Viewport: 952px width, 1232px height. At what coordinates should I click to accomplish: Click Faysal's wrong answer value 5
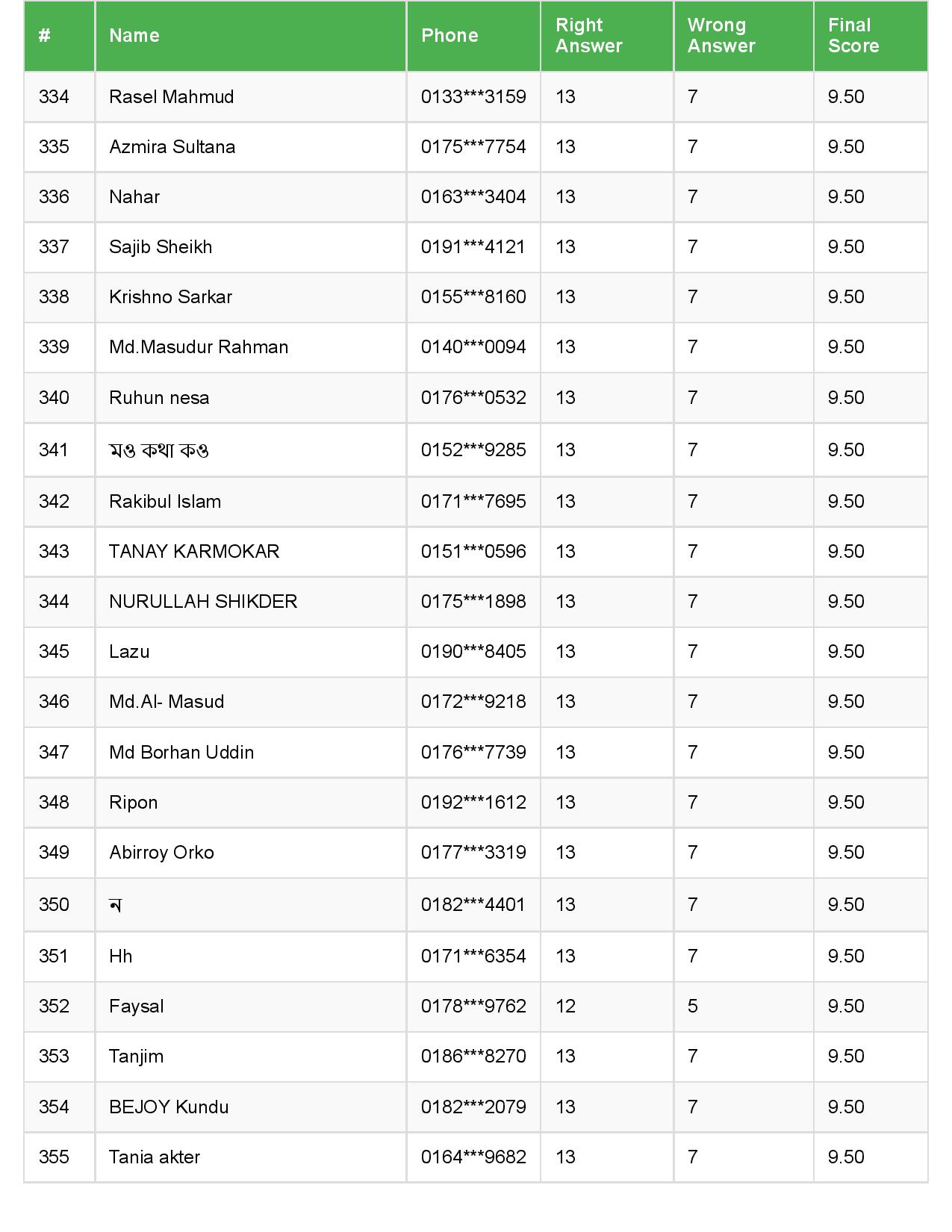click(x=693, y=1007)
